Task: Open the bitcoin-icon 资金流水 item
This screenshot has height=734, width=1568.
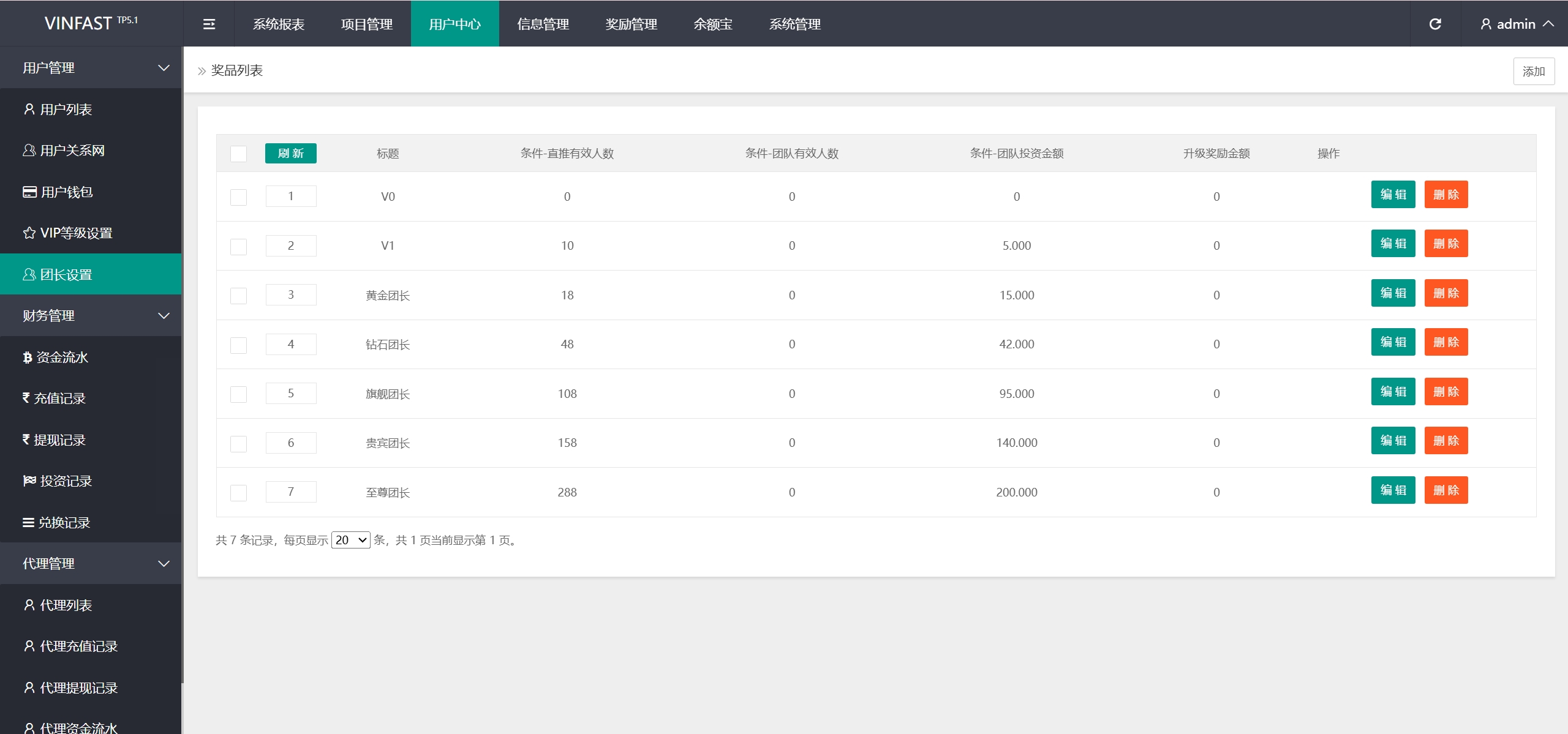Action: pyautogui.click(x=55, y=358)
